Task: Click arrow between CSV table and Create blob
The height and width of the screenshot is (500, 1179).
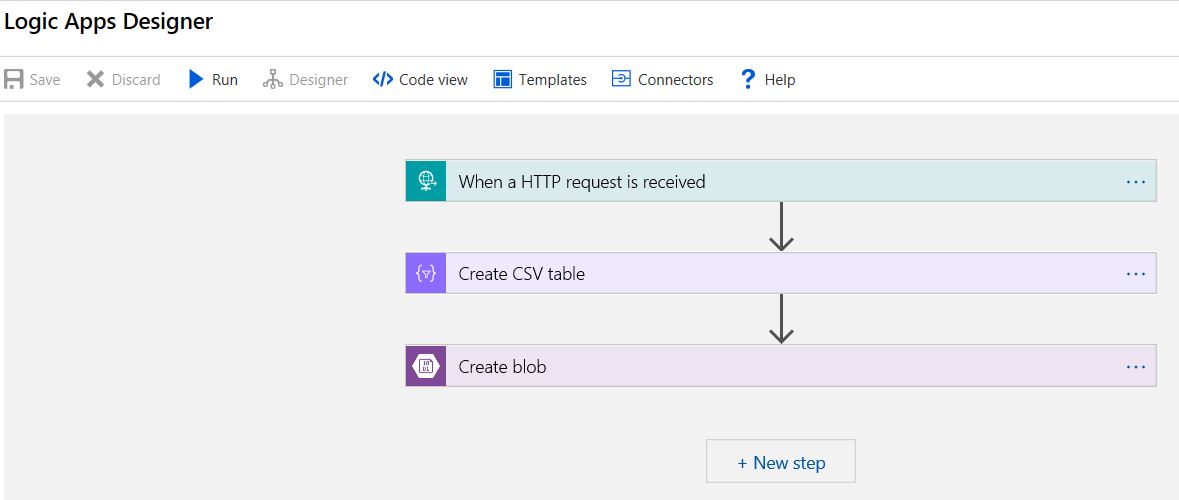Action: (x=781, y=319)
